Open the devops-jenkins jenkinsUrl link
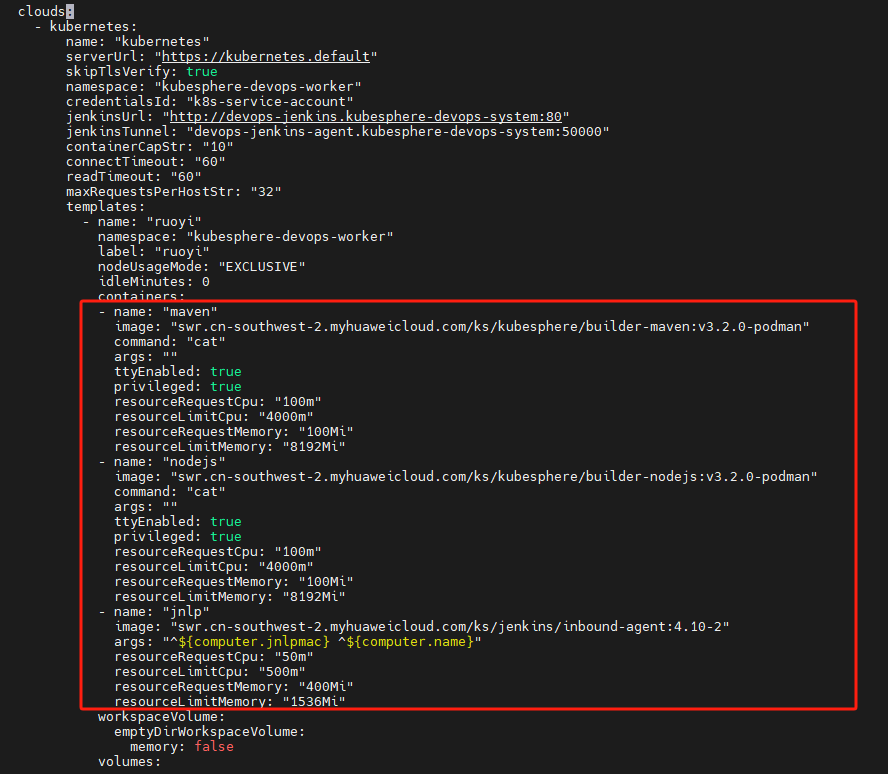This screenshot has width=888, height=774. [x=366, y=117]
